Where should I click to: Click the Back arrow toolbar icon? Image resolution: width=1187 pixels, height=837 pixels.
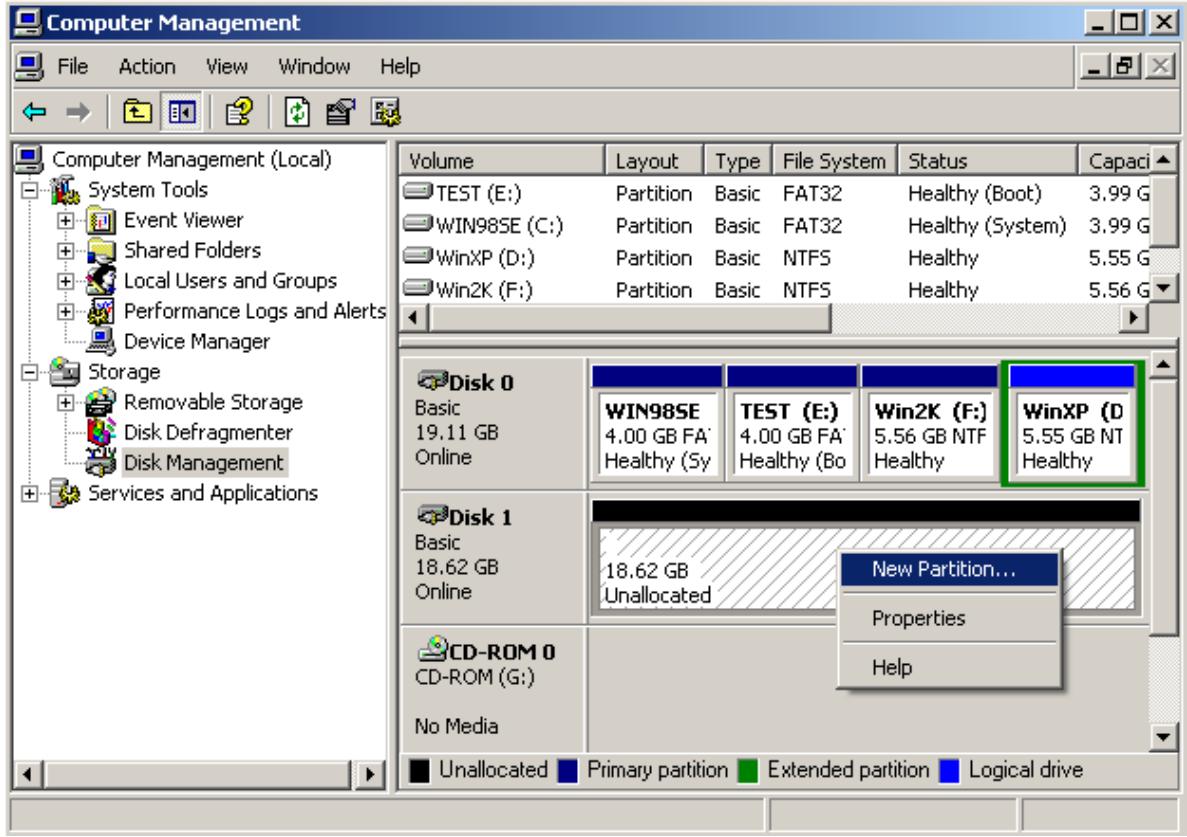[x=35, y=114]
